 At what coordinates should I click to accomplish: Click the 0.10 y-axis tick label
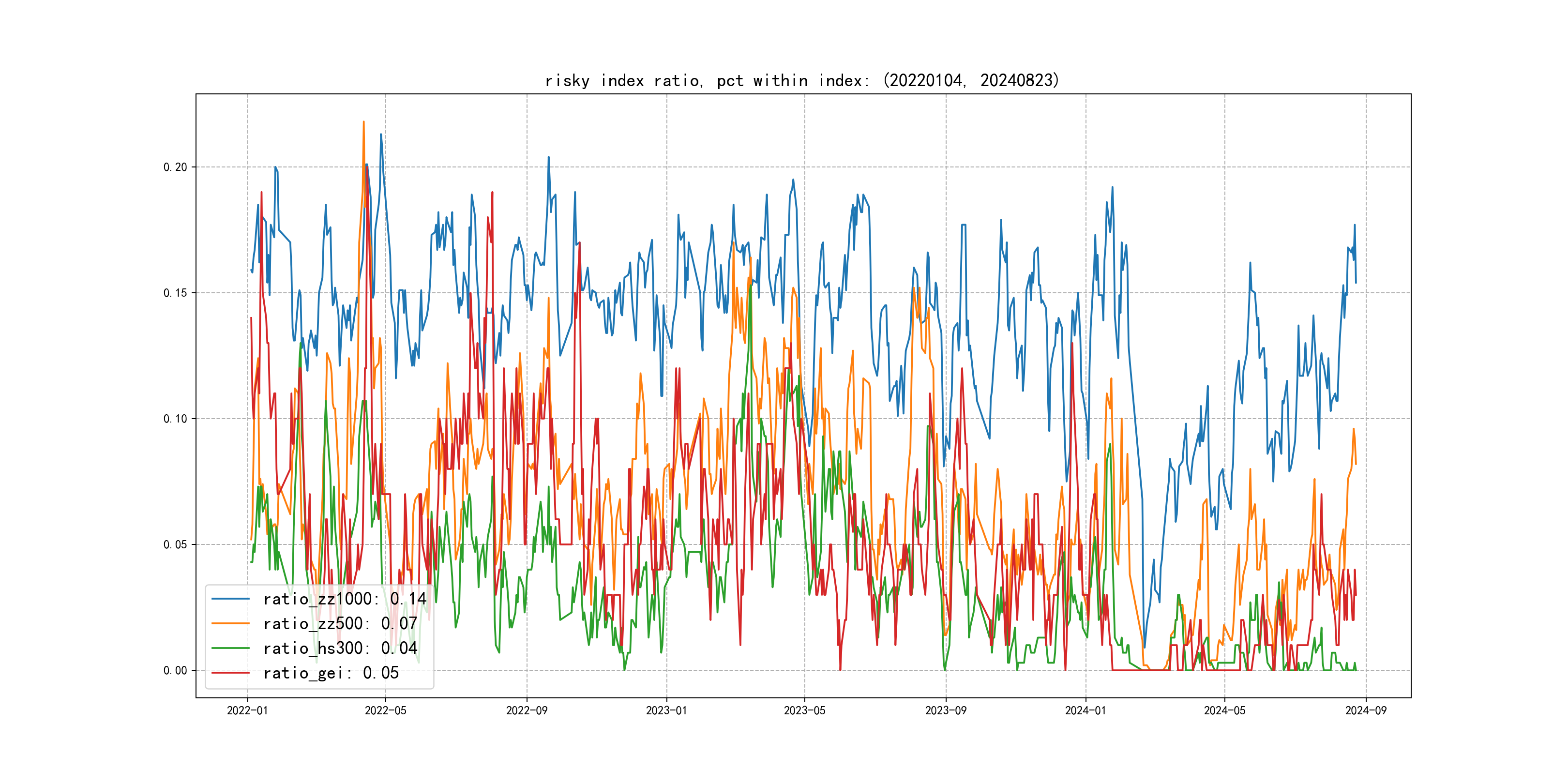pos(175,419)
